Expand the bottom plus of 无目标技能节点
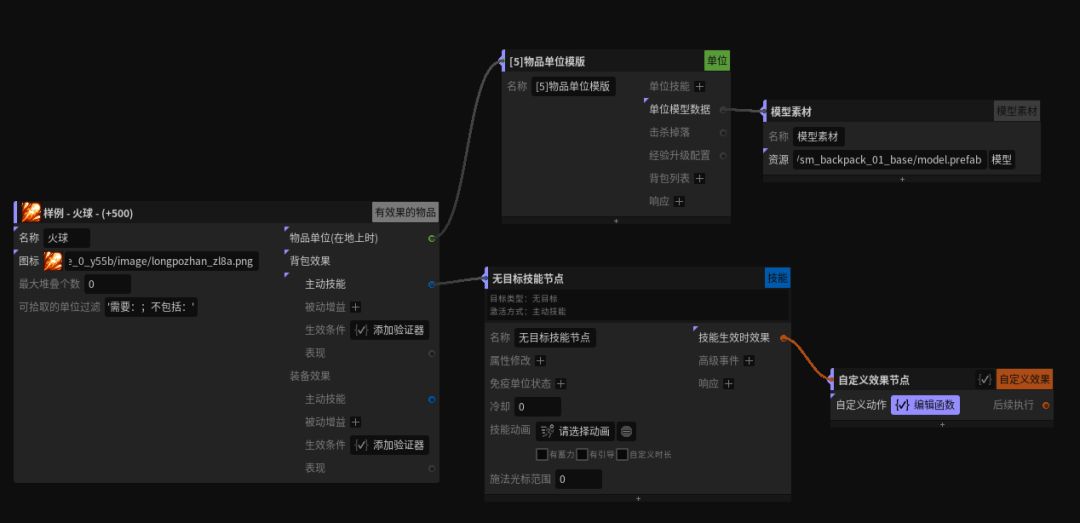 point(638,498)
